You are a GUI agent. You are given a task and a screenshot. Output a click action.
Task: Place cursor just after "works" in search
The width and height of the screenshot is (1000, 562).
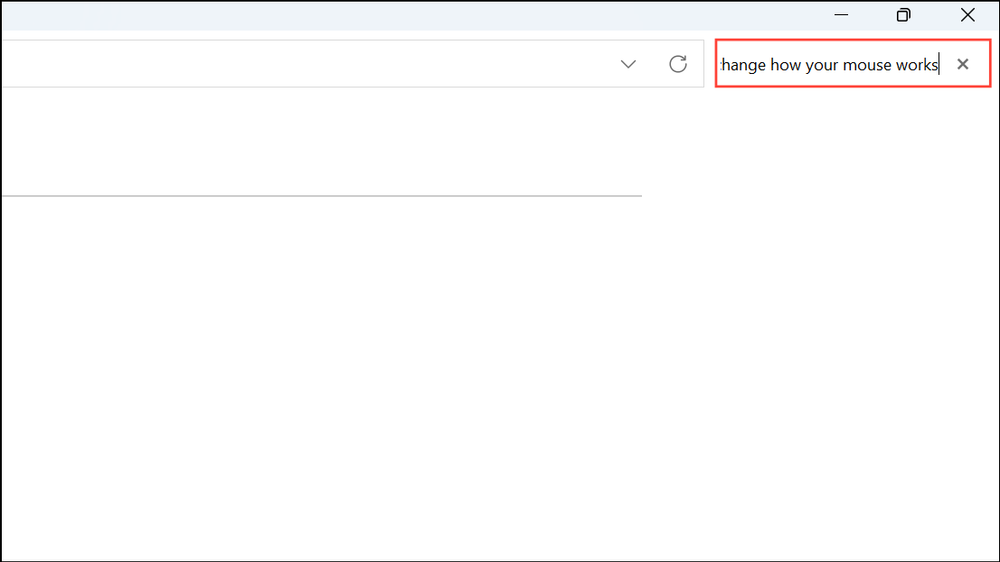tap(939, 65)
